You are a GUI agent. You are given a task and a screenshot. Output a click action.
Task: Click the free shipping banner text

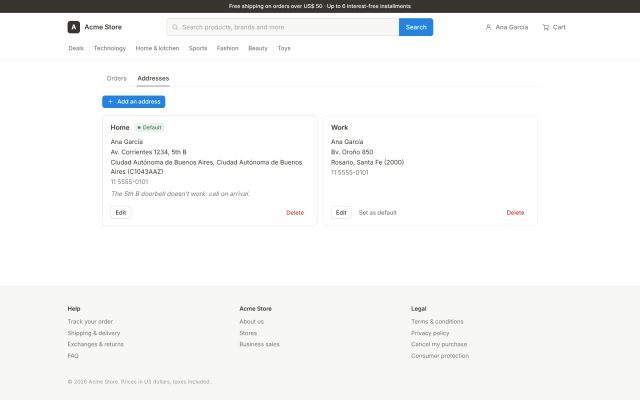[320, 6]
